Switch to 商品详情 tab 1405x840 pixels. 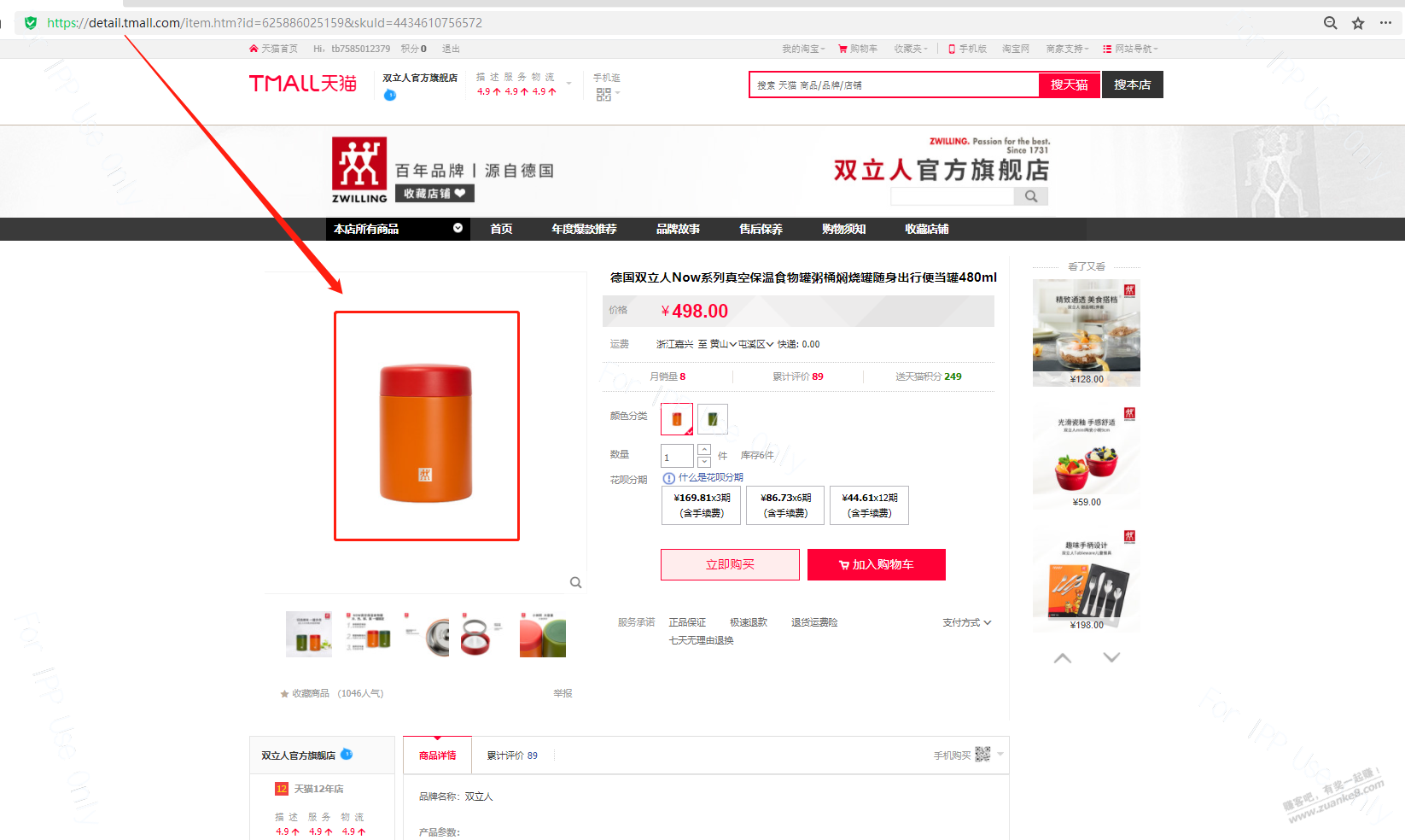click(x=437, y=755)
